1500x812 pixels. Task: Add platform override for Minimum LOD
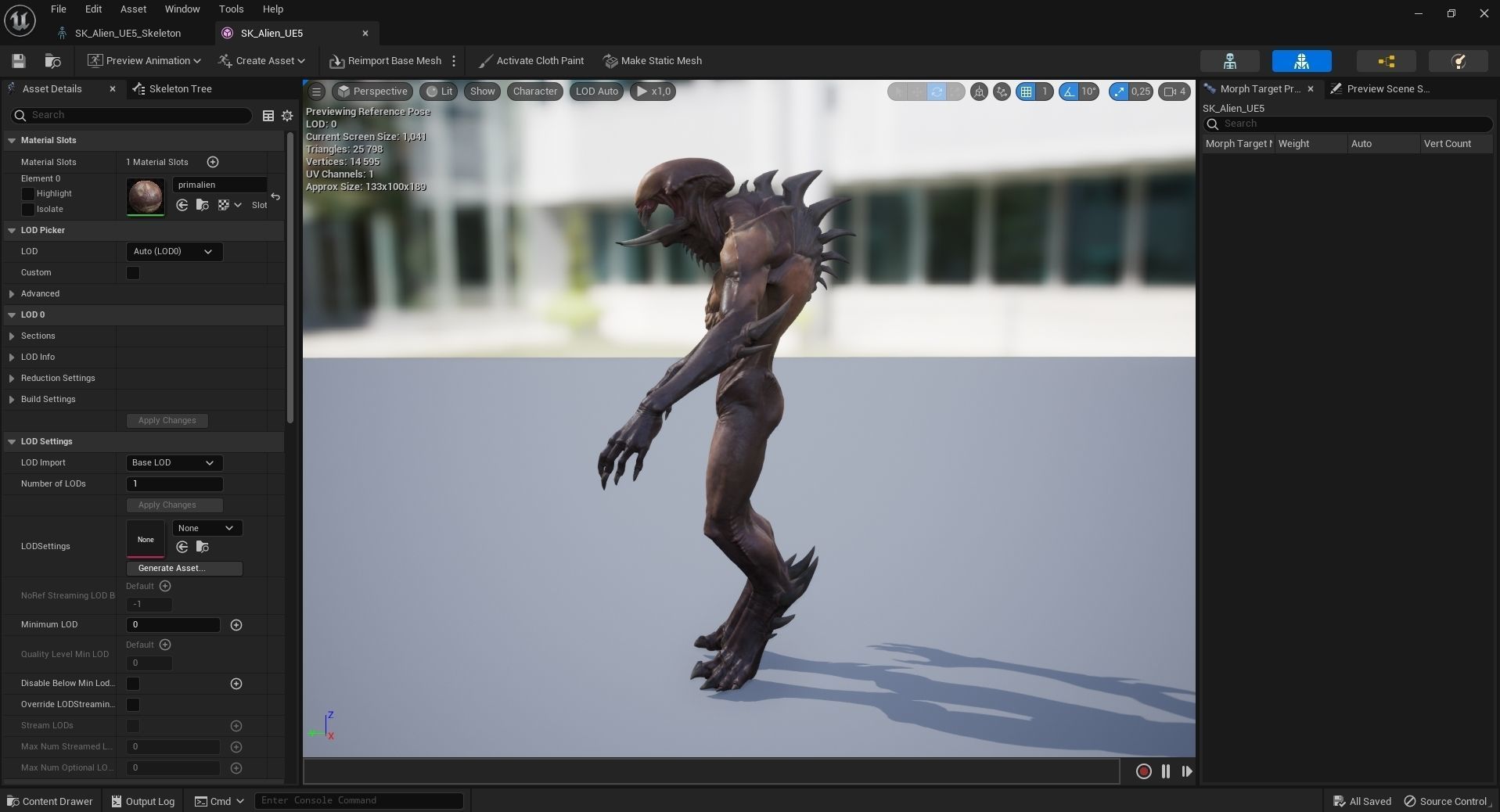click(x=236, y=625)
